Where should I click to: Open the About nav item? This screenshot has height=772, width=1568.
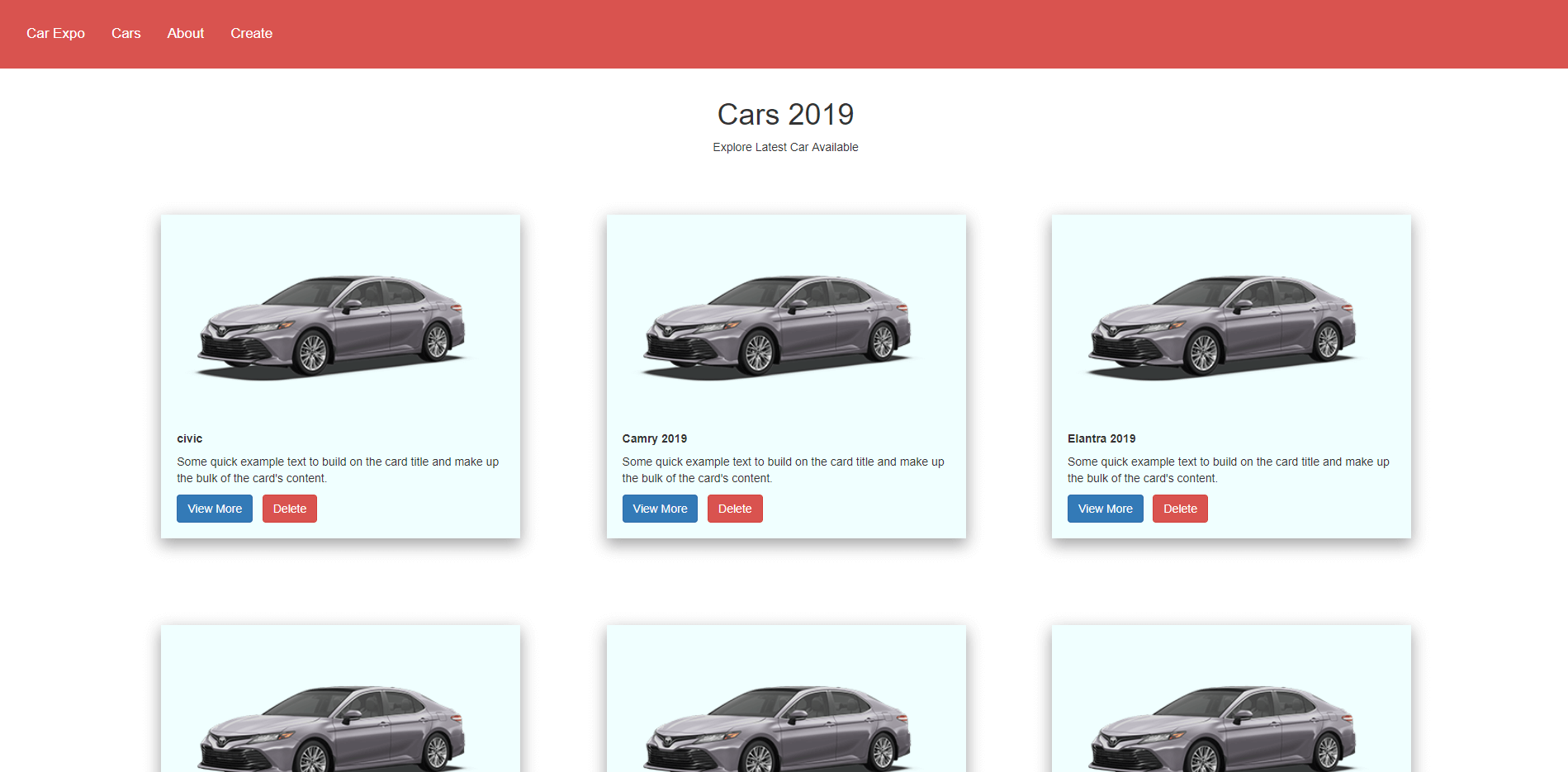tap(185, 33)
